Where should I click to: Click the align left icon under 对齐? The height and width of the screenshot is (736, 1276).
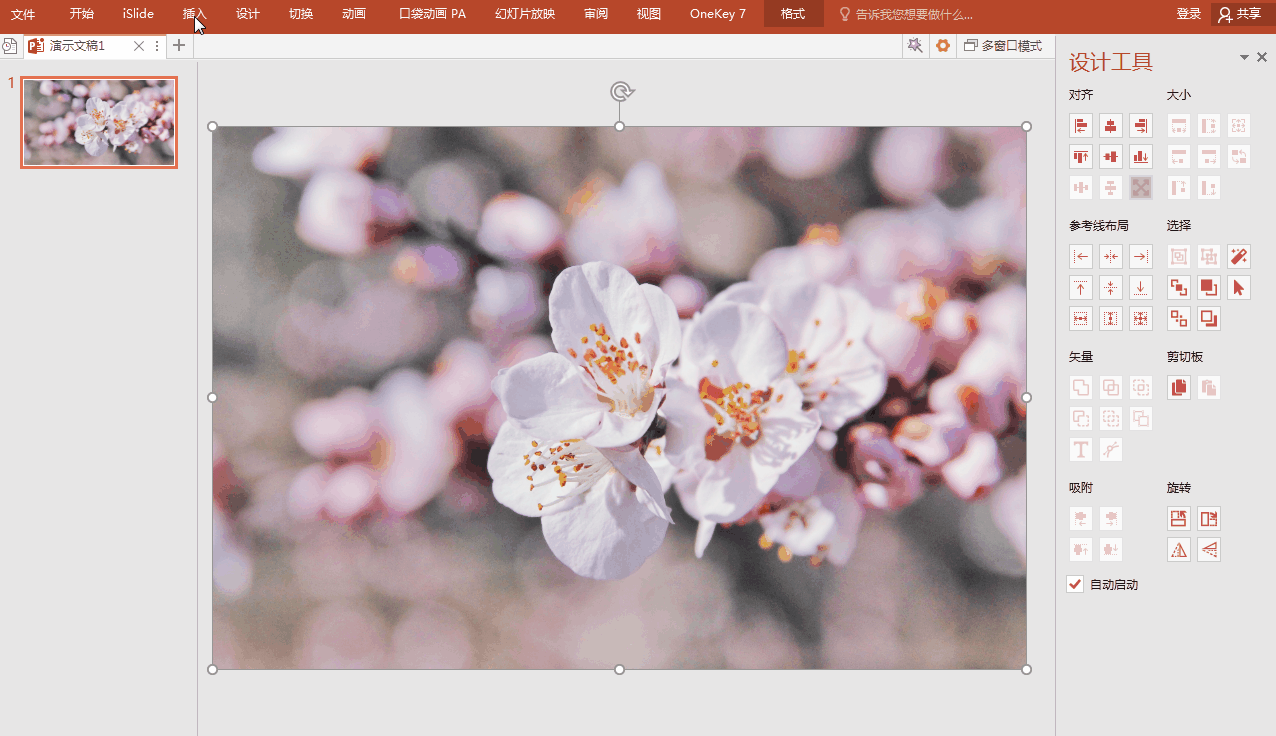point(1080,126)
